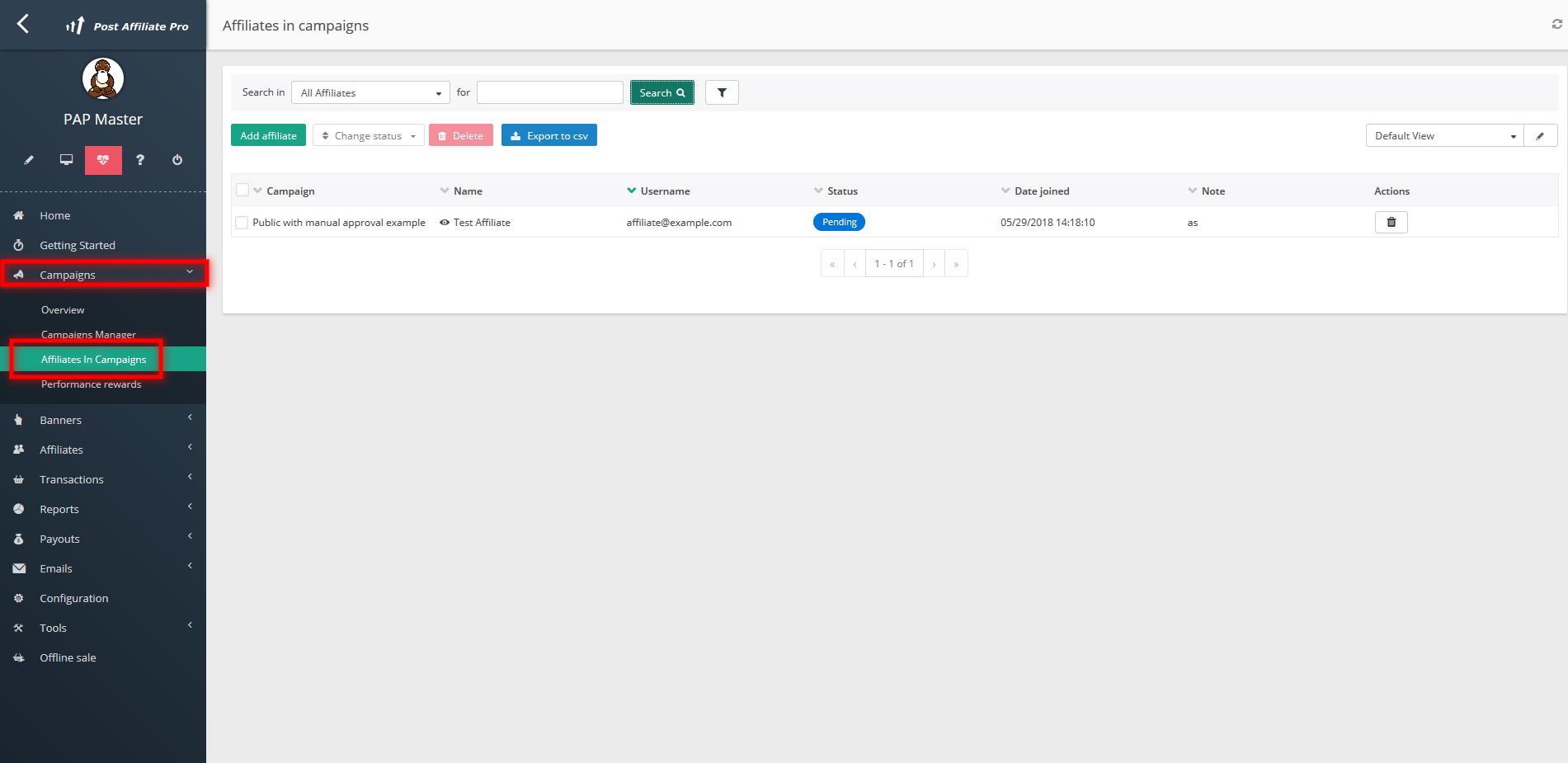The image size is (1568, 763).
Task: Click the green Search button
Action: (x=662, y=92)
